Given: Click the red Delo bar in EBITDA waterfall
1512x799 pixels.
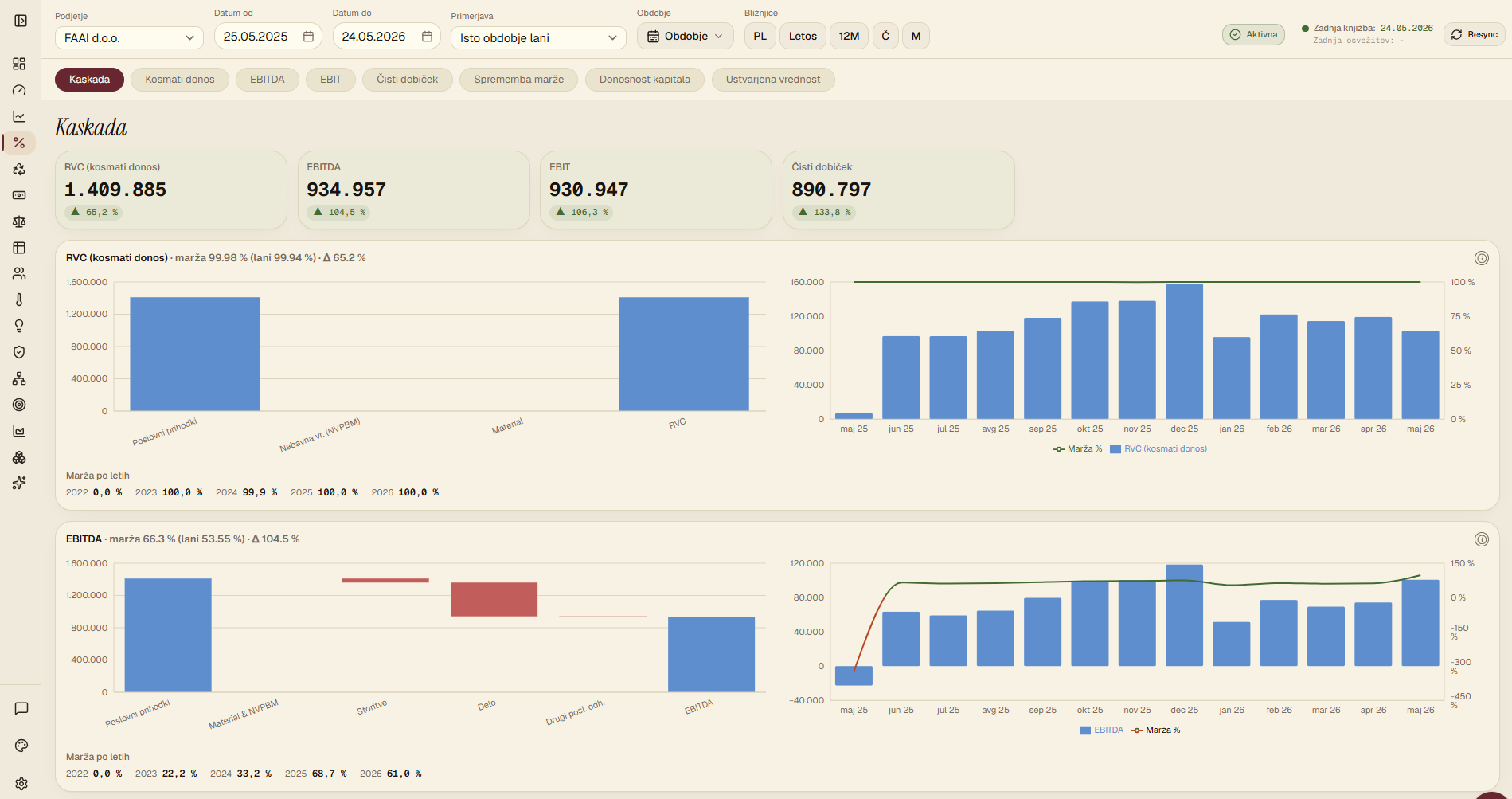Looking at the screenshot, I should (494, 599).
